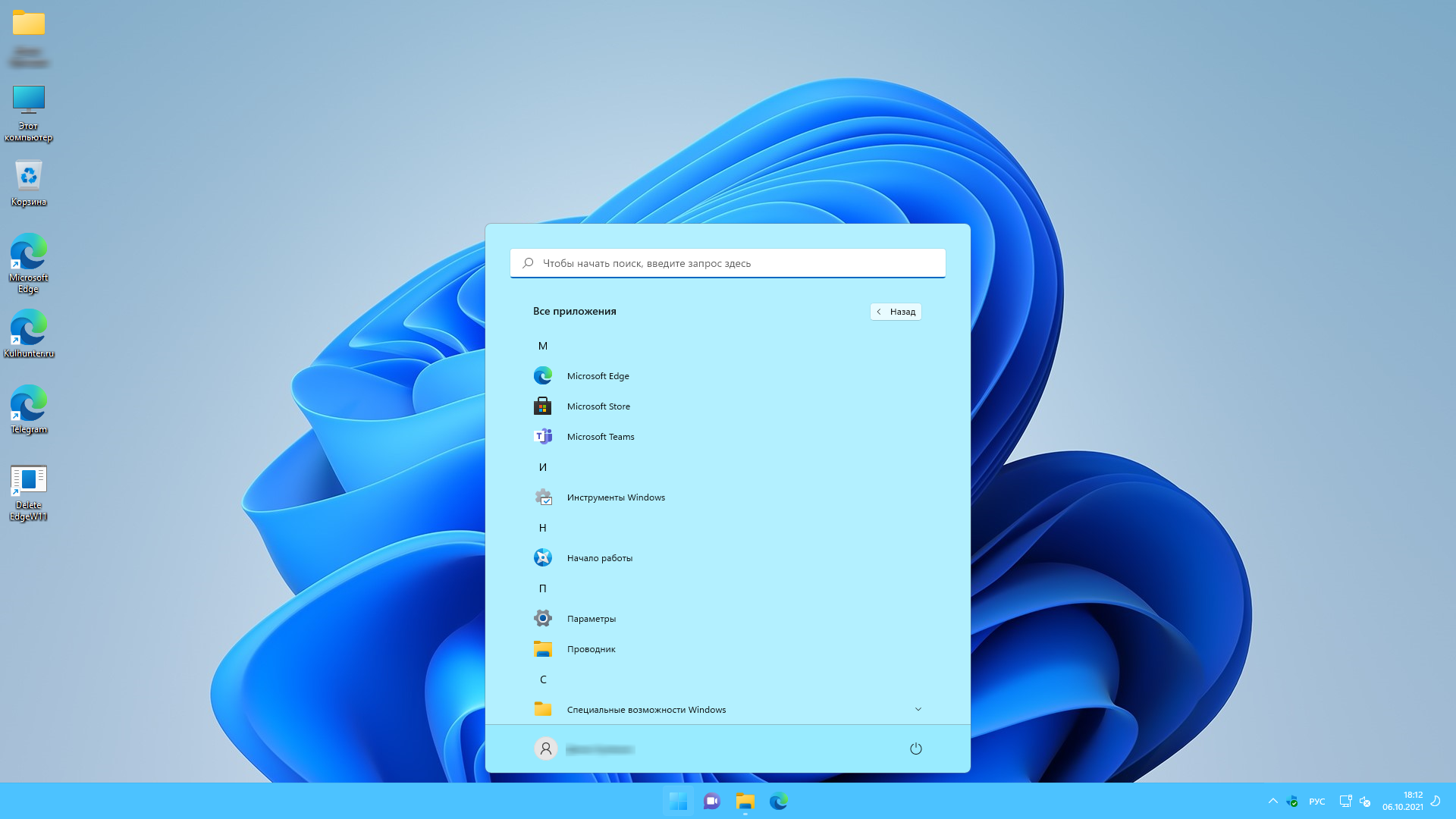Open Параметры settings app
This screenshot has width=1456, height=819.
(591, 619)
